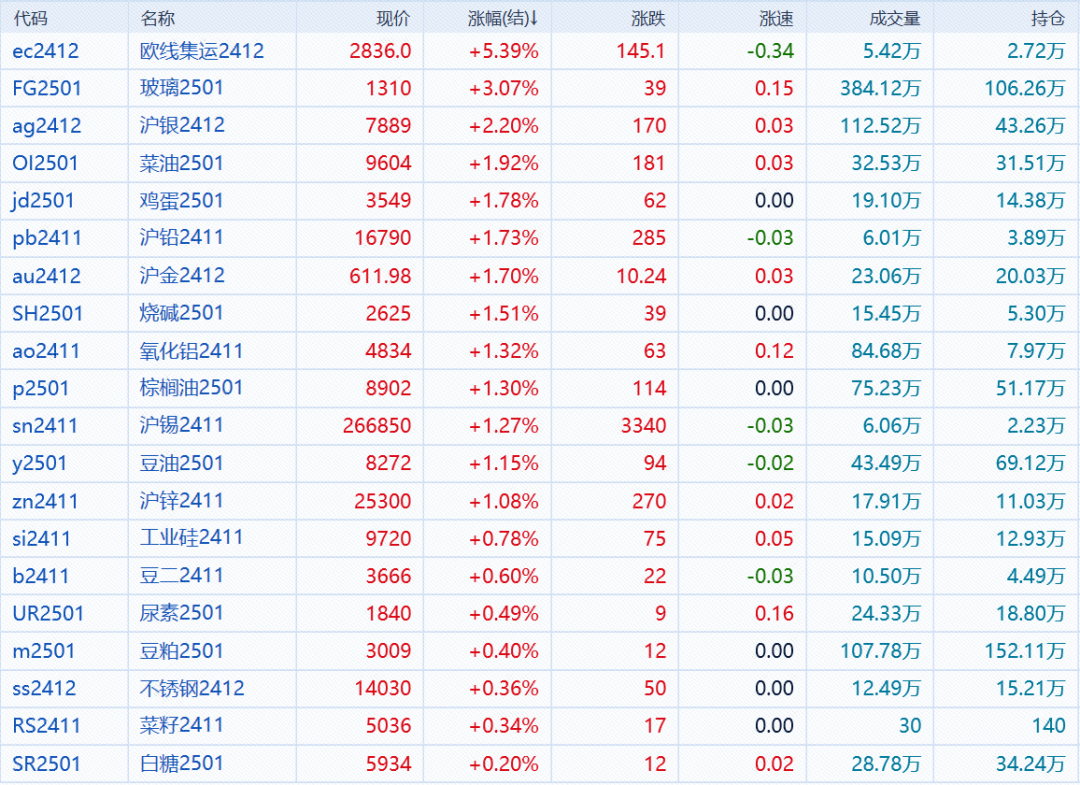Select the 豆油2501 name link
Viewport: 1080px width, 785px height.
pyautogui.click(x=182, y=463)
